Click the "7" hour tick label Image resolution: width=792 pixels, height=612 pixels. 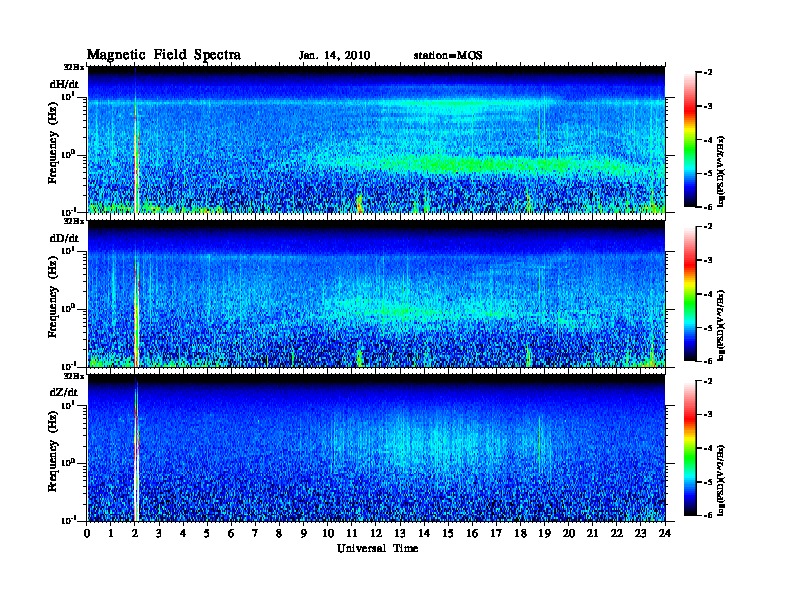pos(256,533)
